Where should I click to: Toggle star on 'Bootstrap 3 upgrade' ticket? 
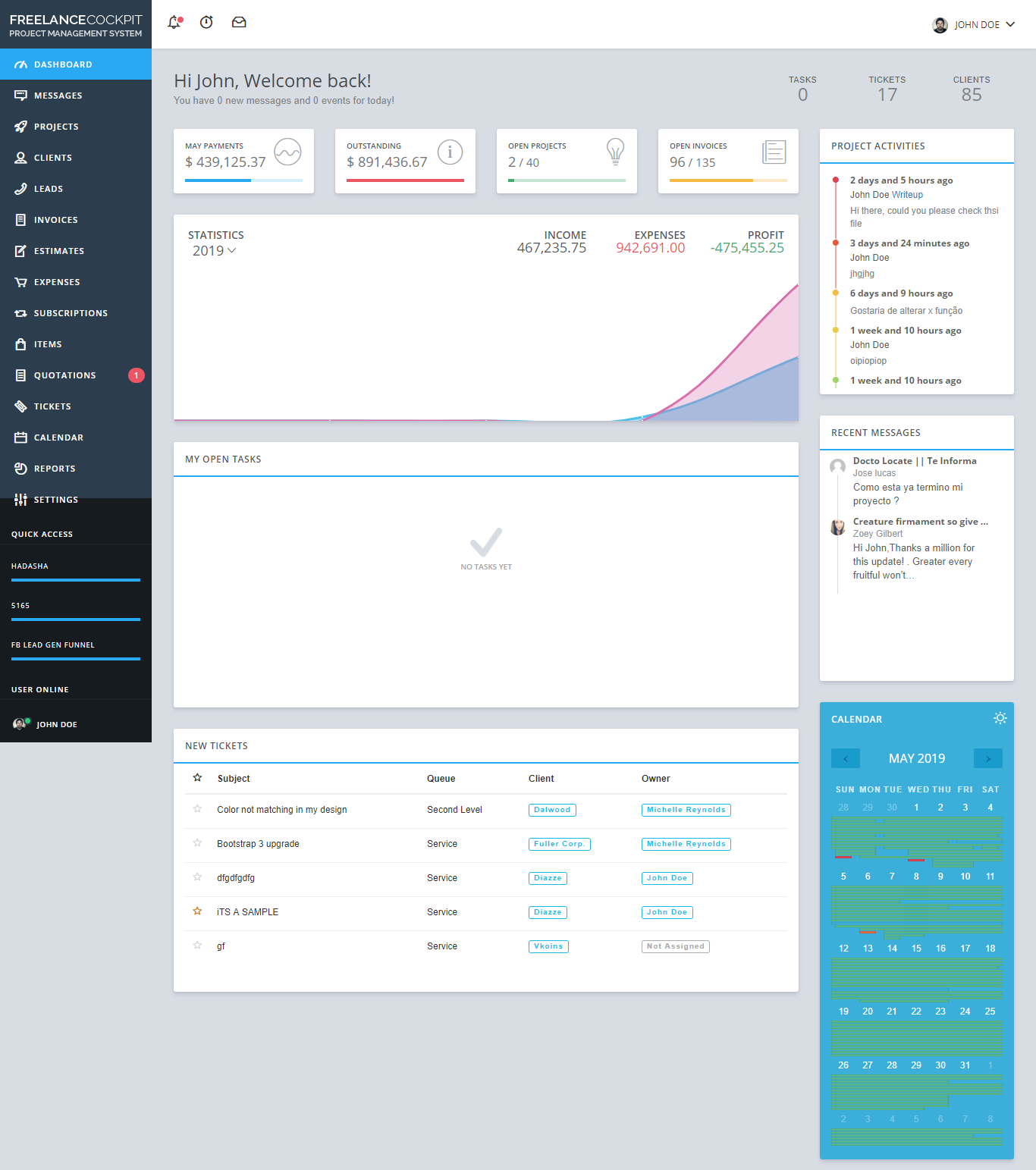click(197, 843)
